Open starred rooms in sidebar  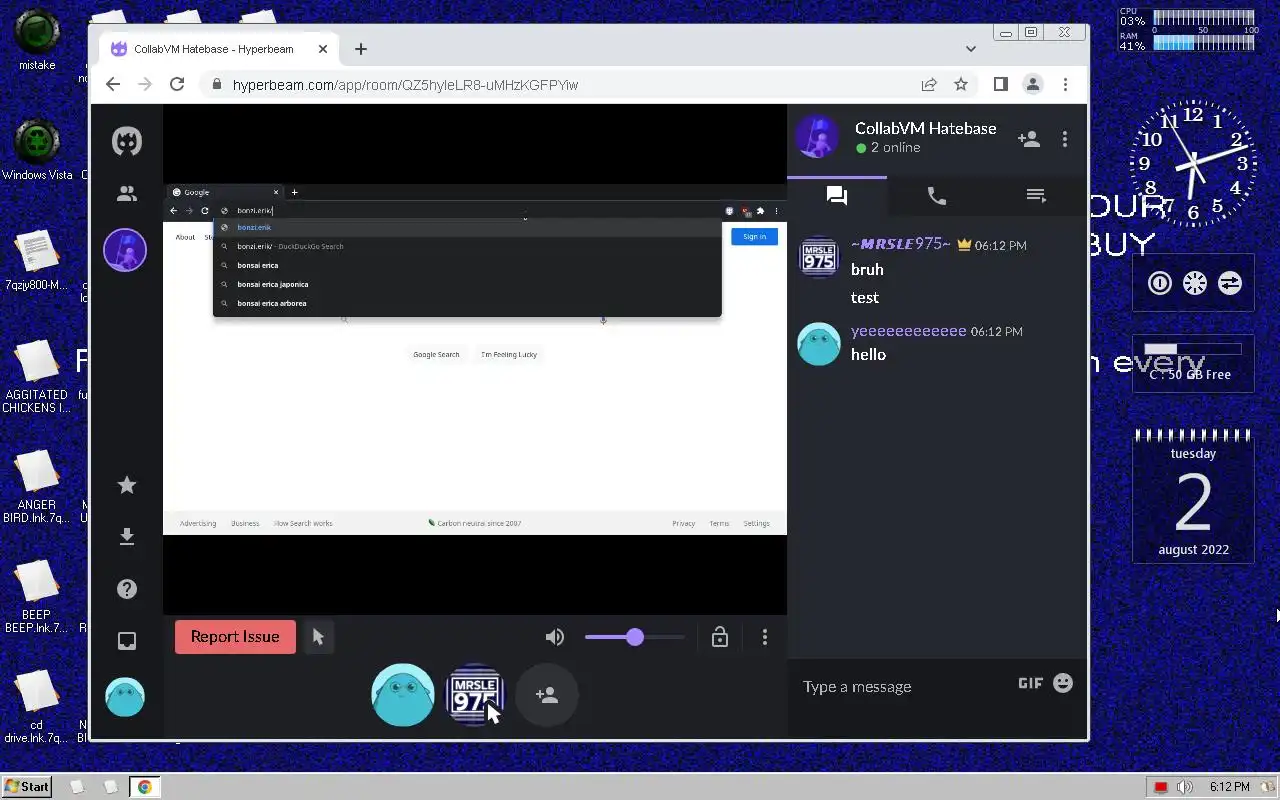126,485
